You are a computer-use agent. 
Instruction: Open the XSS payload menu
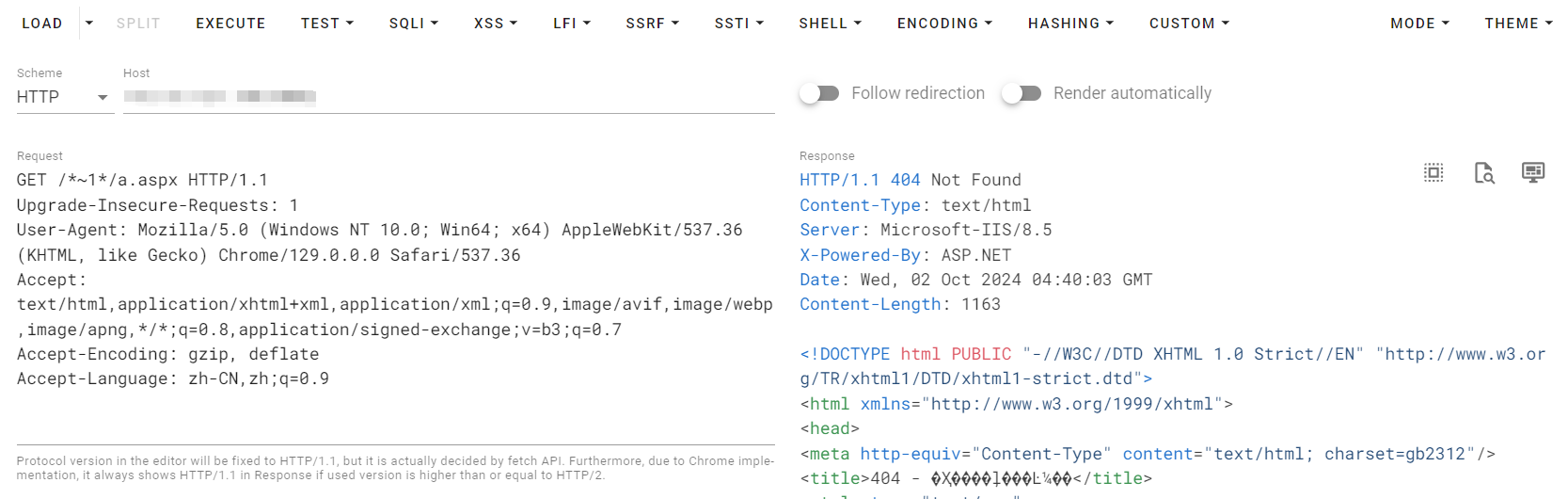pos(495,23)
